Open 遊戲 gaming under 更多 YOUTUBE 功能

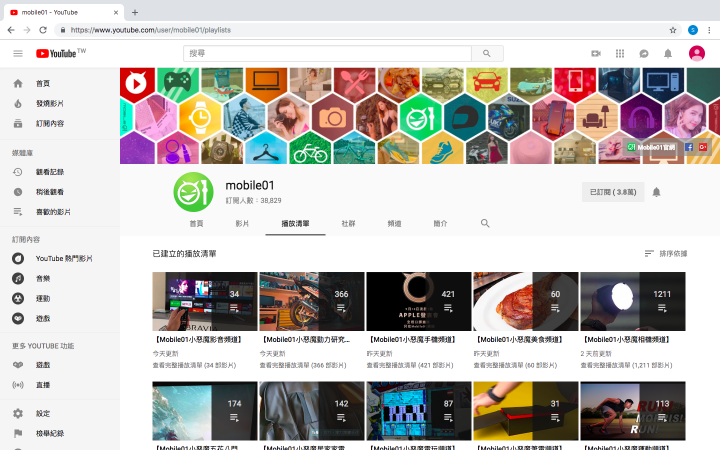(x=60, y=365)
